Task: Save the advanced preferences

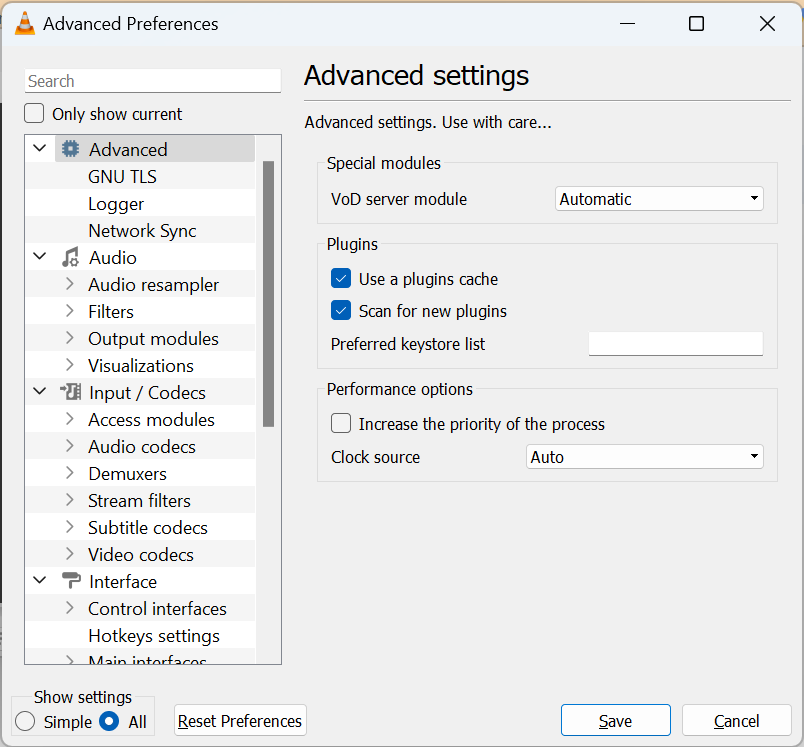Action: 615,720
